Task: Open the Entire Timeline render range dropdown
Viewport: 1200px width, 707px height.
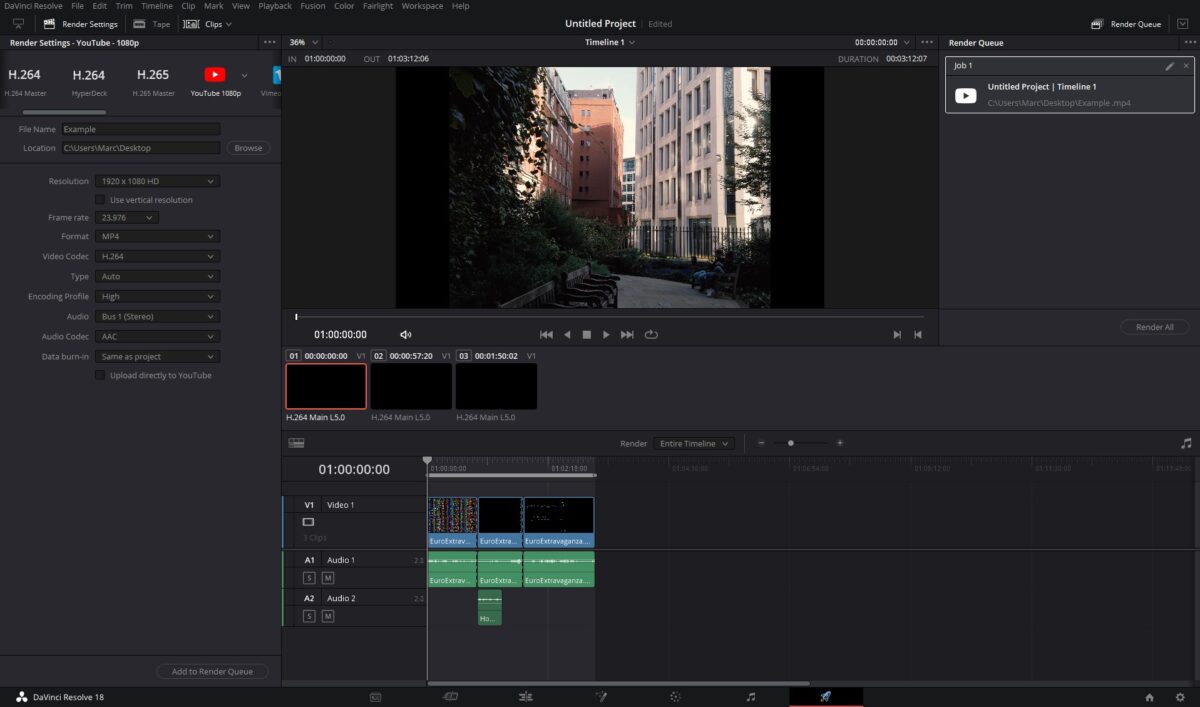Action: [x=694, y=443]
